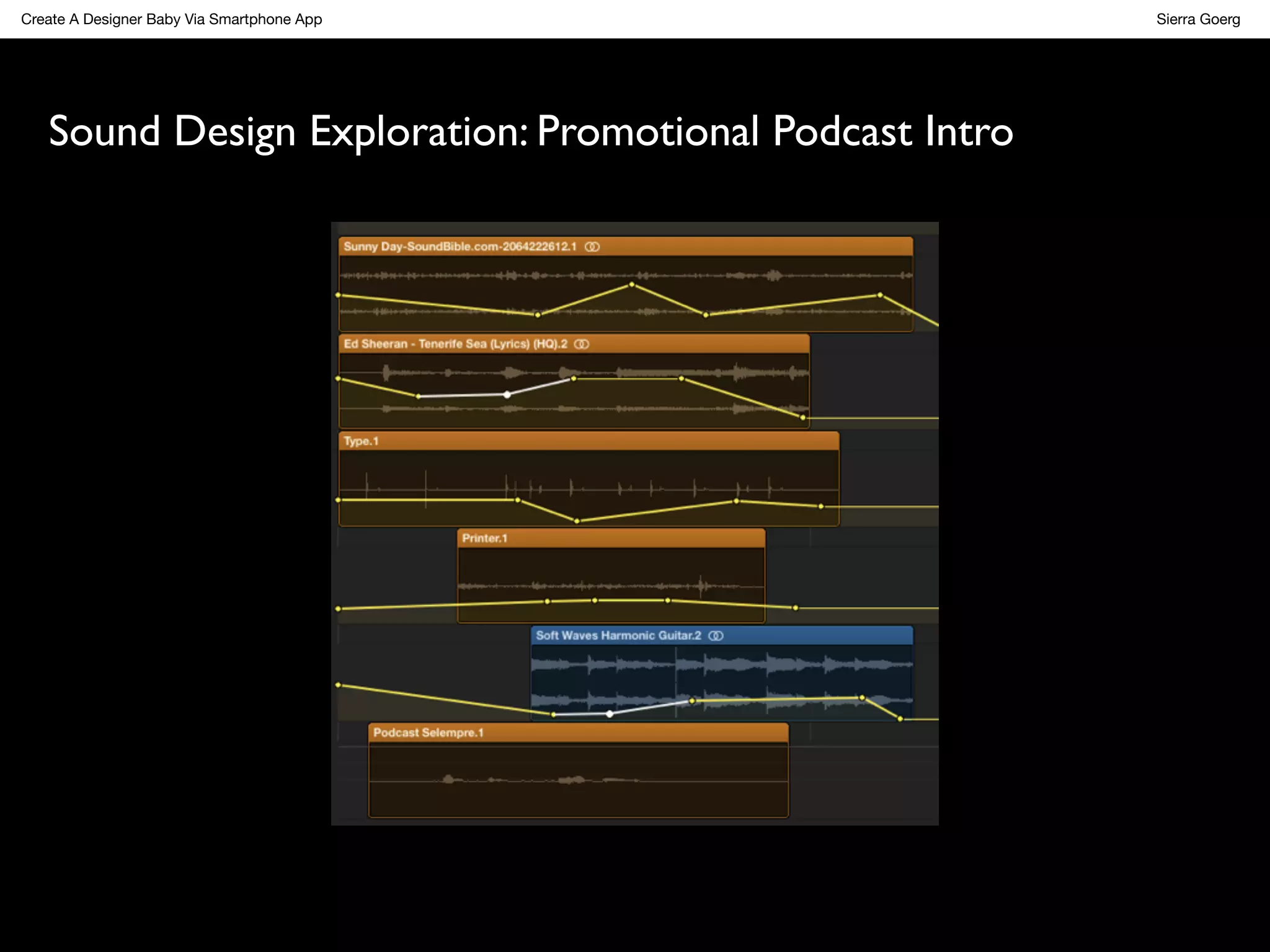Click the Create A Designer Baby header text
Viewport: 1270px width, 952px height.
tap(171, 19)
